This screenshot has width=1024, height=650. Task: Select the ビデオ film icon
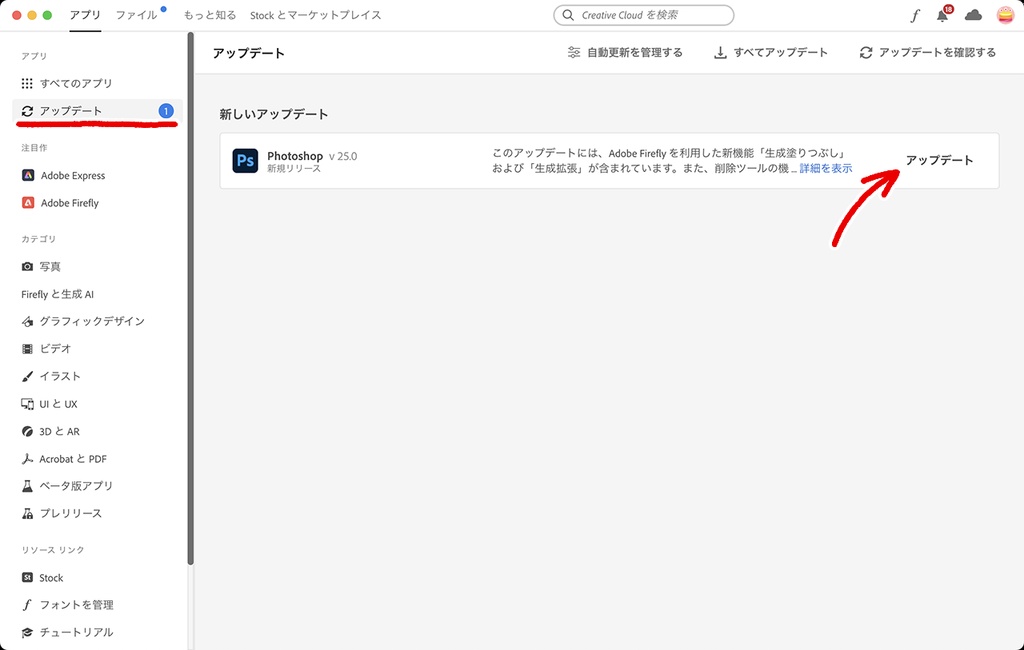(x=27, y=349)
